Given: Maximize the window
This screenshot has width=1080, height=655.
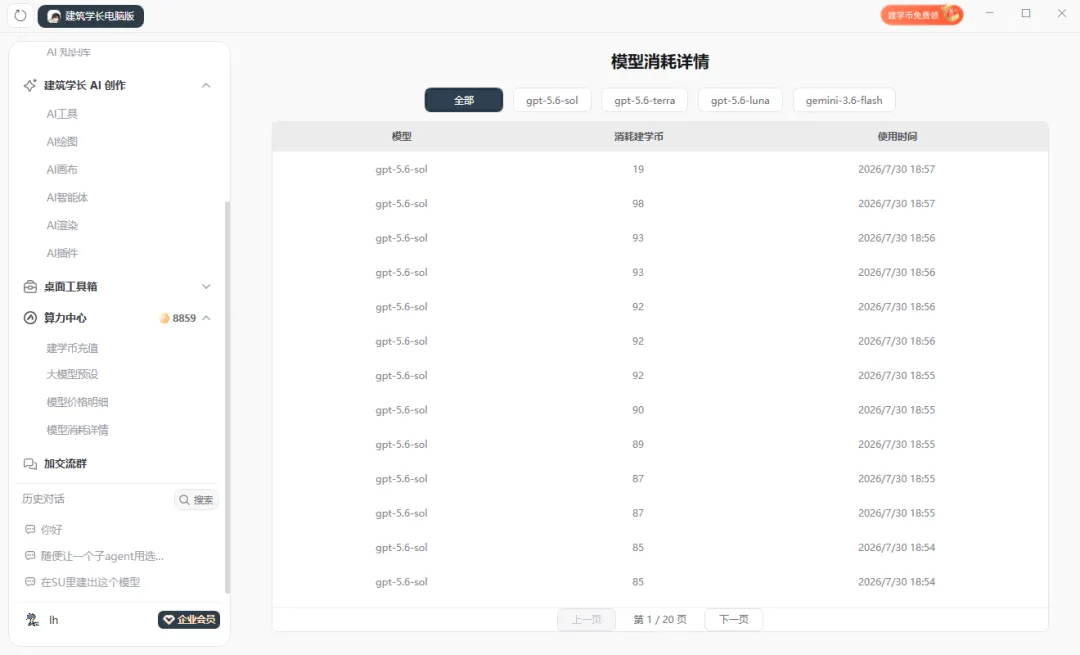Looking at the screenshot, I should [x=1026, y=13].
